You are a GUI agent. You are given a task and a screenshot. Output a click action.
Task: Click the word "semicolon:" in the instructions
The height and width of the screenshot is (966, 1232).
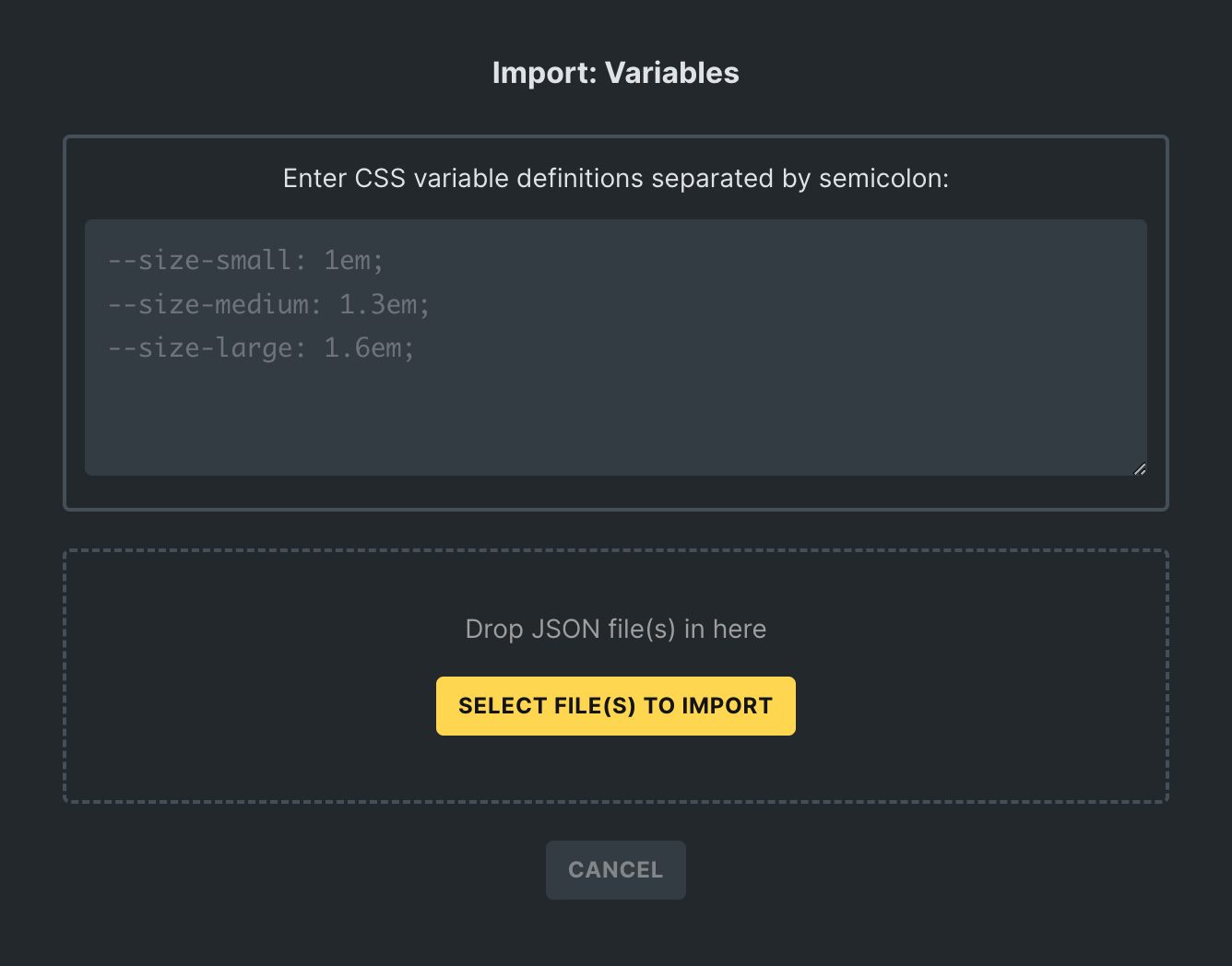point(883,178)
